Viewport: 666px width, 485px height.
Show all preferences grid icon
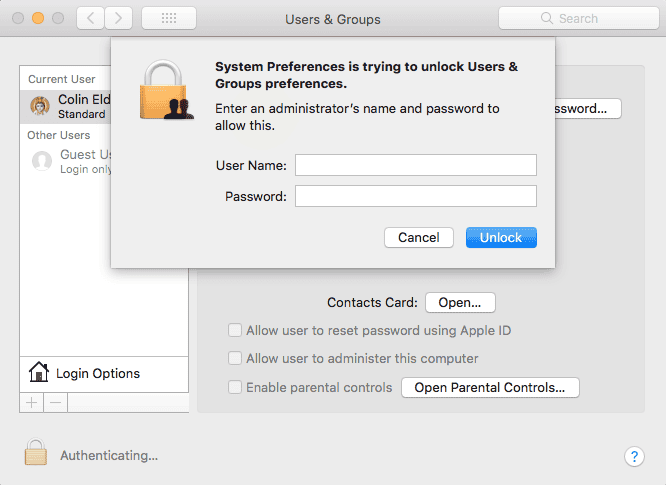coord(168,18)
